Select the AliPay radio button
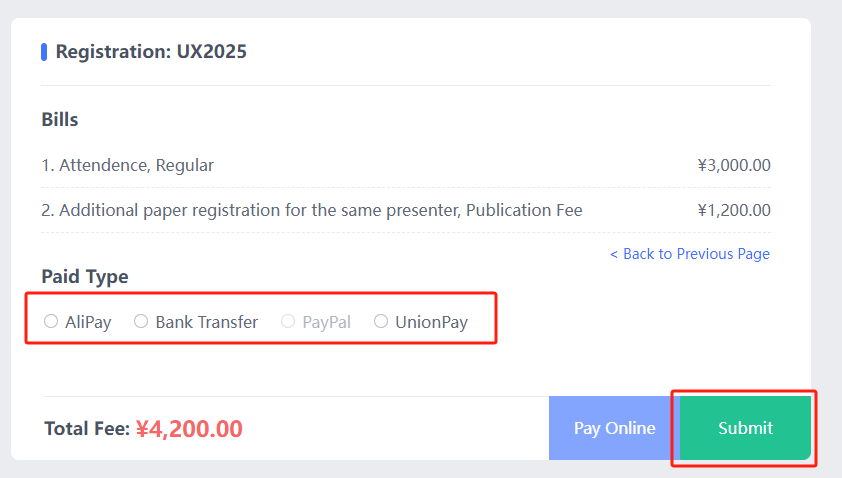842x478 pixels. click(x=51, y=321)
